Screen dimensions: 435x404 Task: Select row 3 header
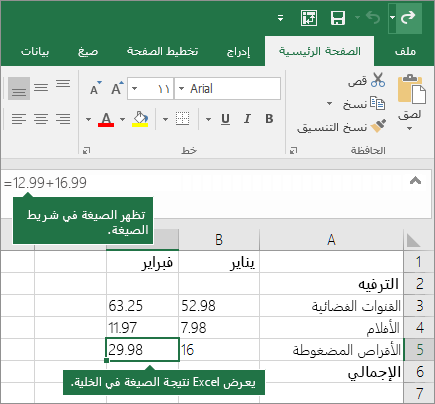click(x=419, y=306)
